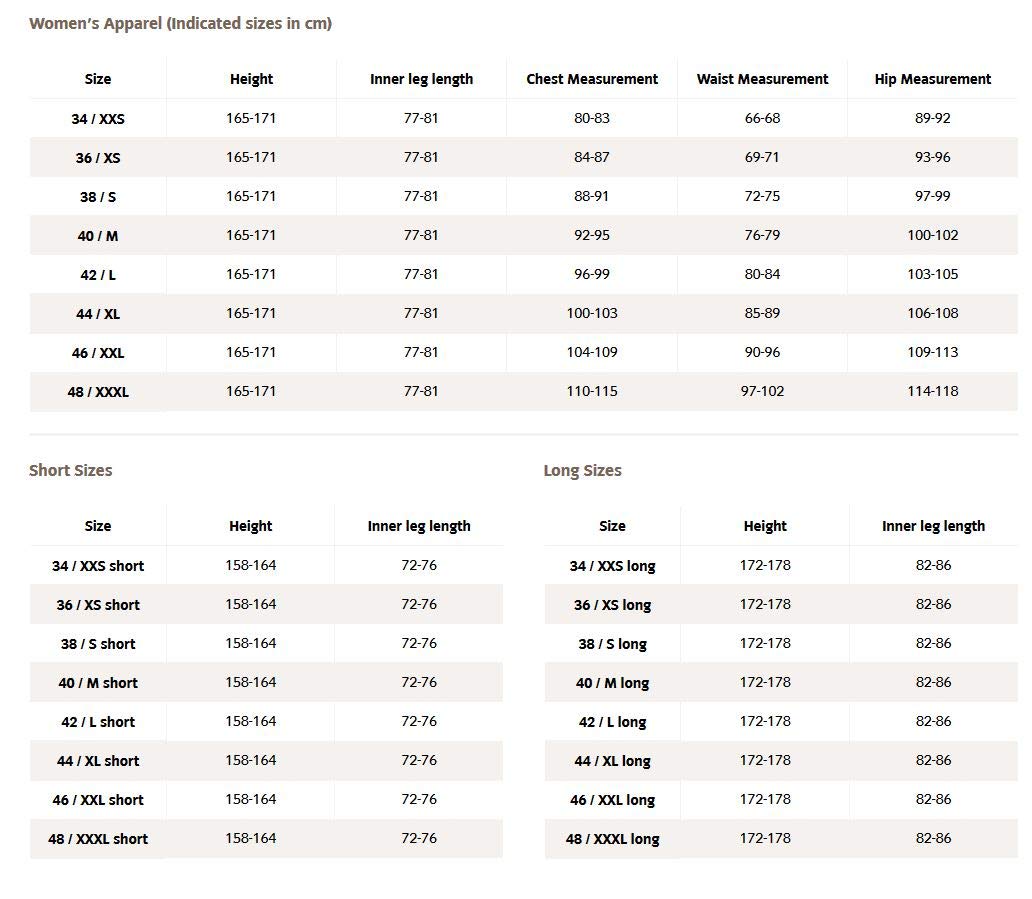Viewport: 1032px width, 899px height.
Task: Select the Short Sizes heading
Action: coord(71,470)
